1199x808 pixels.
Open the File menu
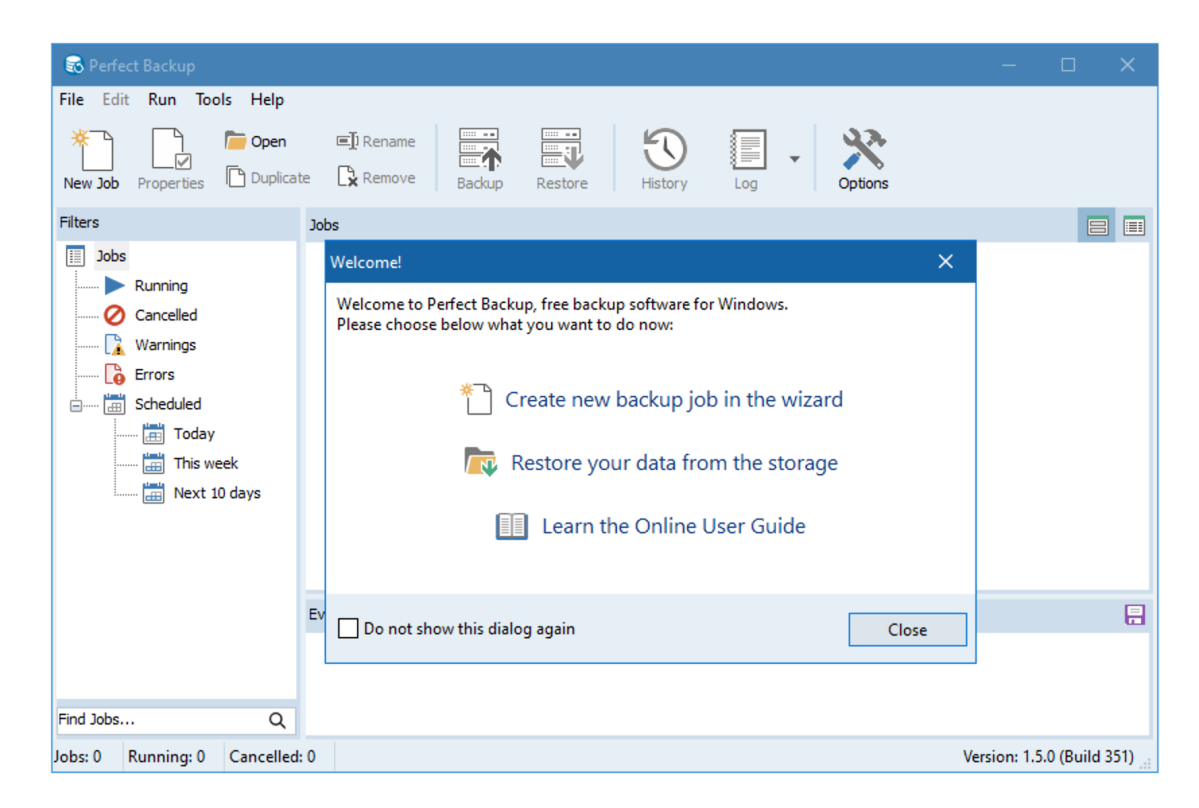point(71,99)
